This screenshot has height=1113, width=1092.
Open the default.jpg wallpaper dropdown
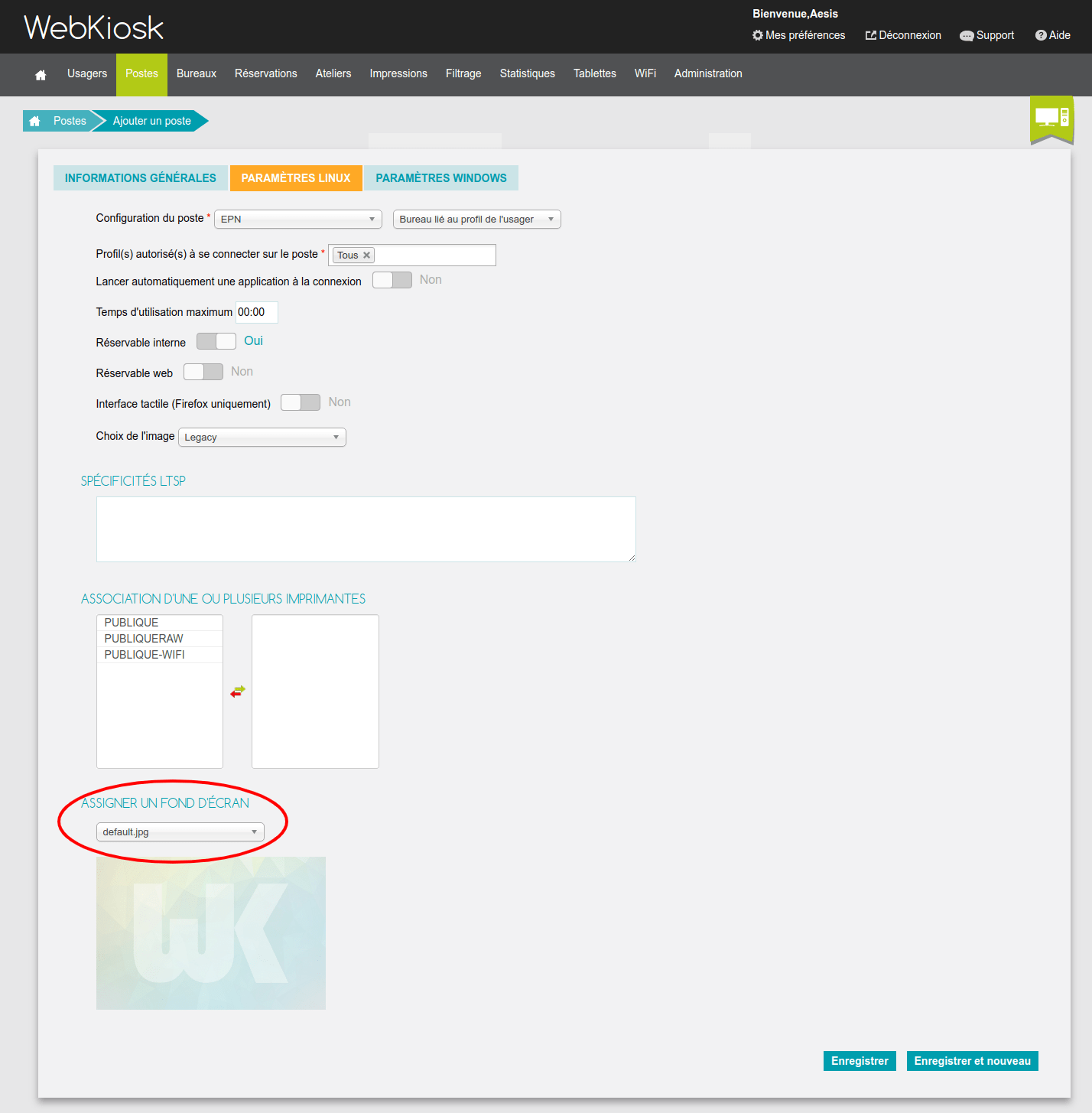tap(180, 832)
